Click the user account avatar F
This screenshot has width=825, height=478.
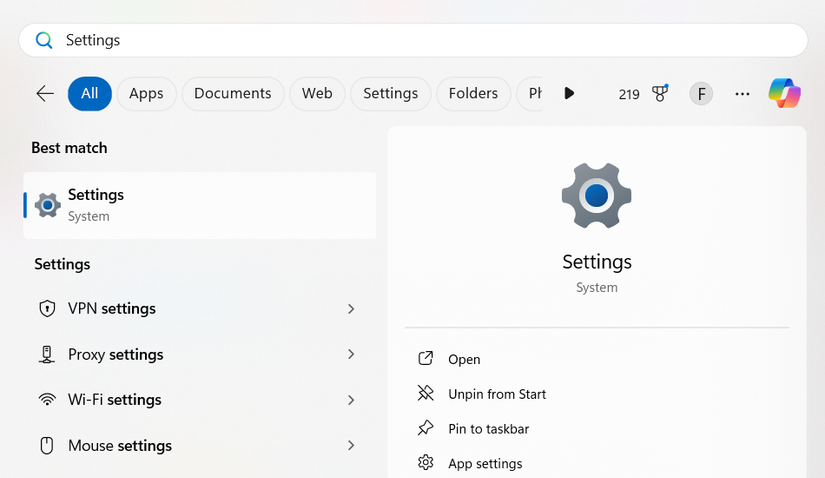click(x=701, y=94)
